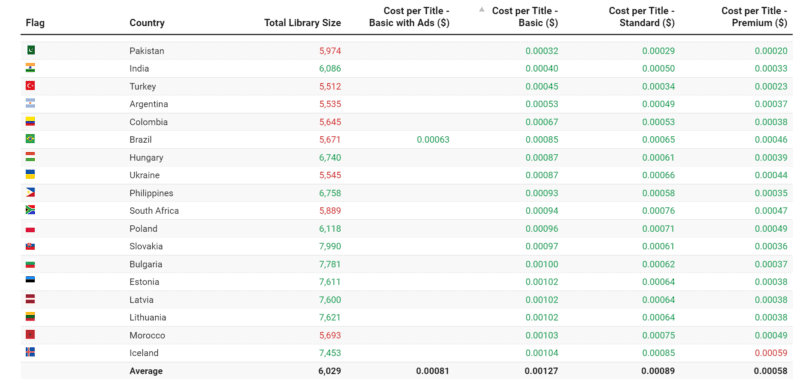This screenshot has height=389, width=812.
Task: Click India's library size 6,086
Action: point(330,68)
